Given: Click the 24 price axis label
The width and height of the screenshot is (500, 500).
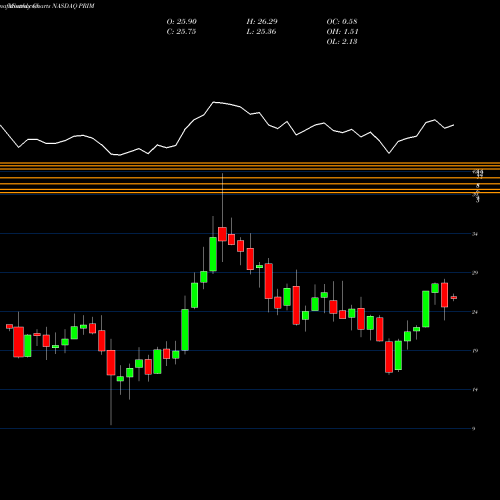Looking at the screenshot, I should click(475, 312).
